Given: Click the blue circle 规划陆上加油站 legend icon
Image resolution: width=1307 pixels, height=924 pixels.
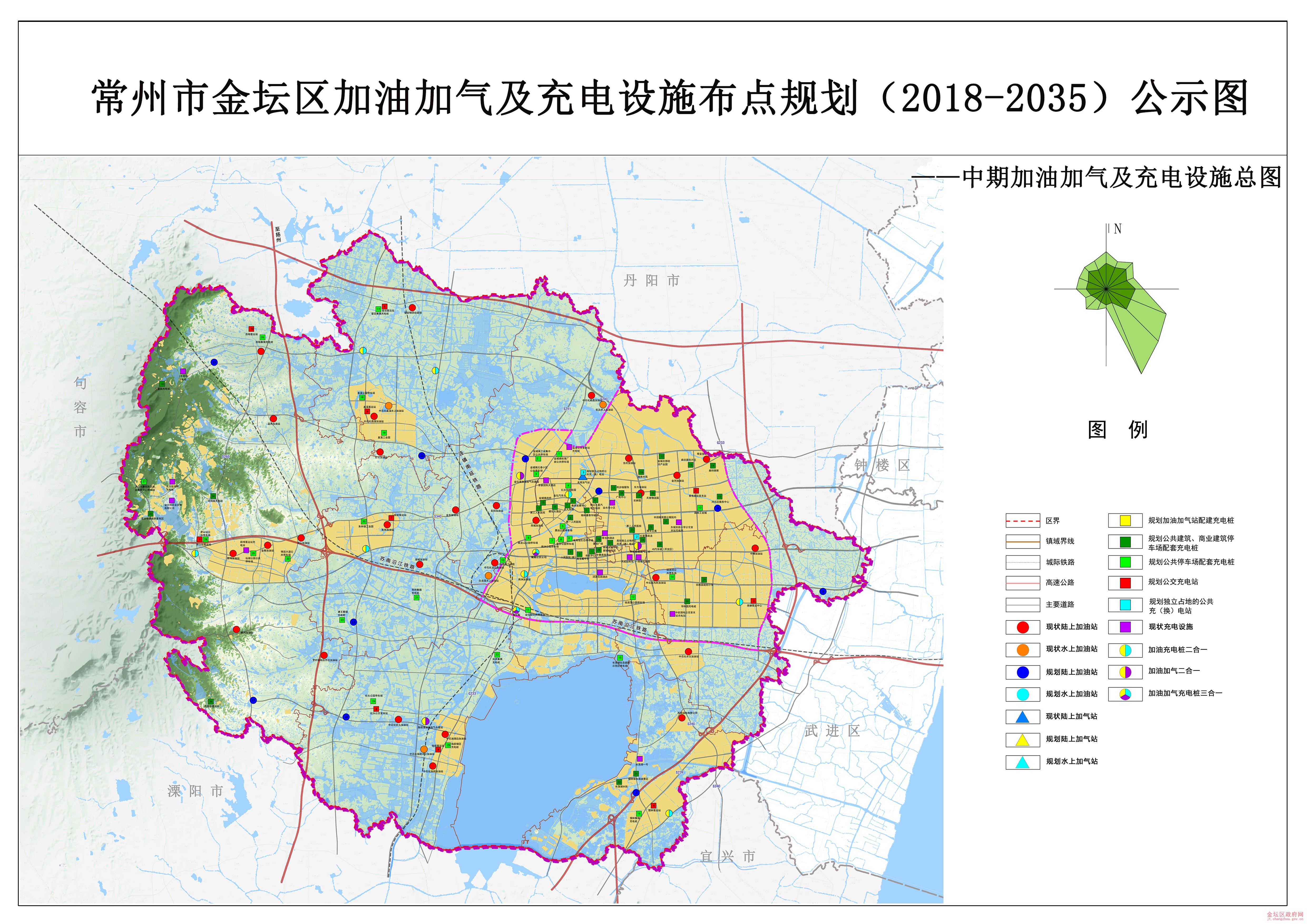Looking at the screenshot, I should (1022, 672).
